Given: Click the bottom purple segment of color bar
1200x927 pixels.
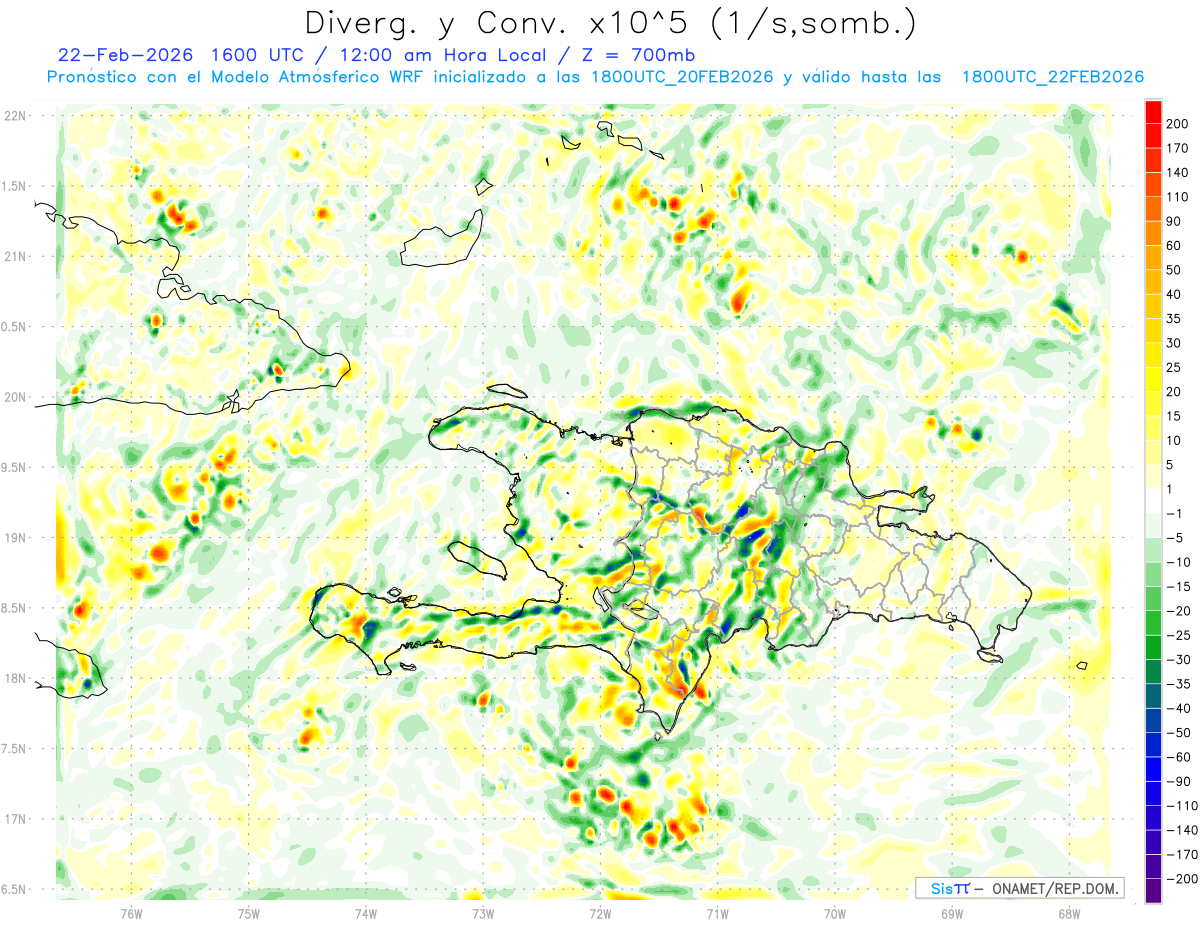Looking at the screenshot, I should pos(1153,892).
